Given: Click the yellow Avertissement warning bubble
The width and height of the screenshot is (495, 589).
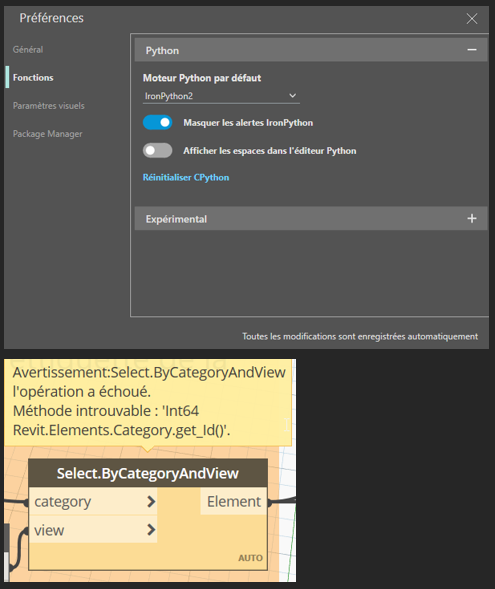Looking at the screenshot, I should click(148, 402).
